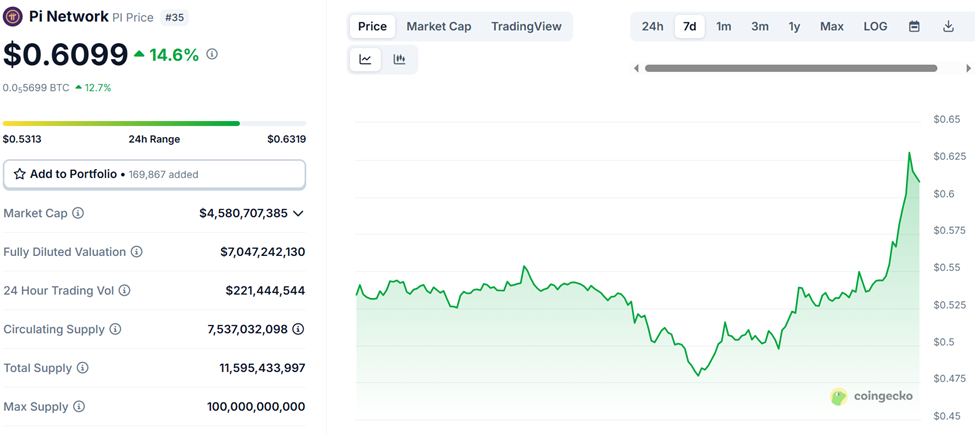Show Market Cap info tooltip icon
Screen dimensions: 975x435
(78, 213)
